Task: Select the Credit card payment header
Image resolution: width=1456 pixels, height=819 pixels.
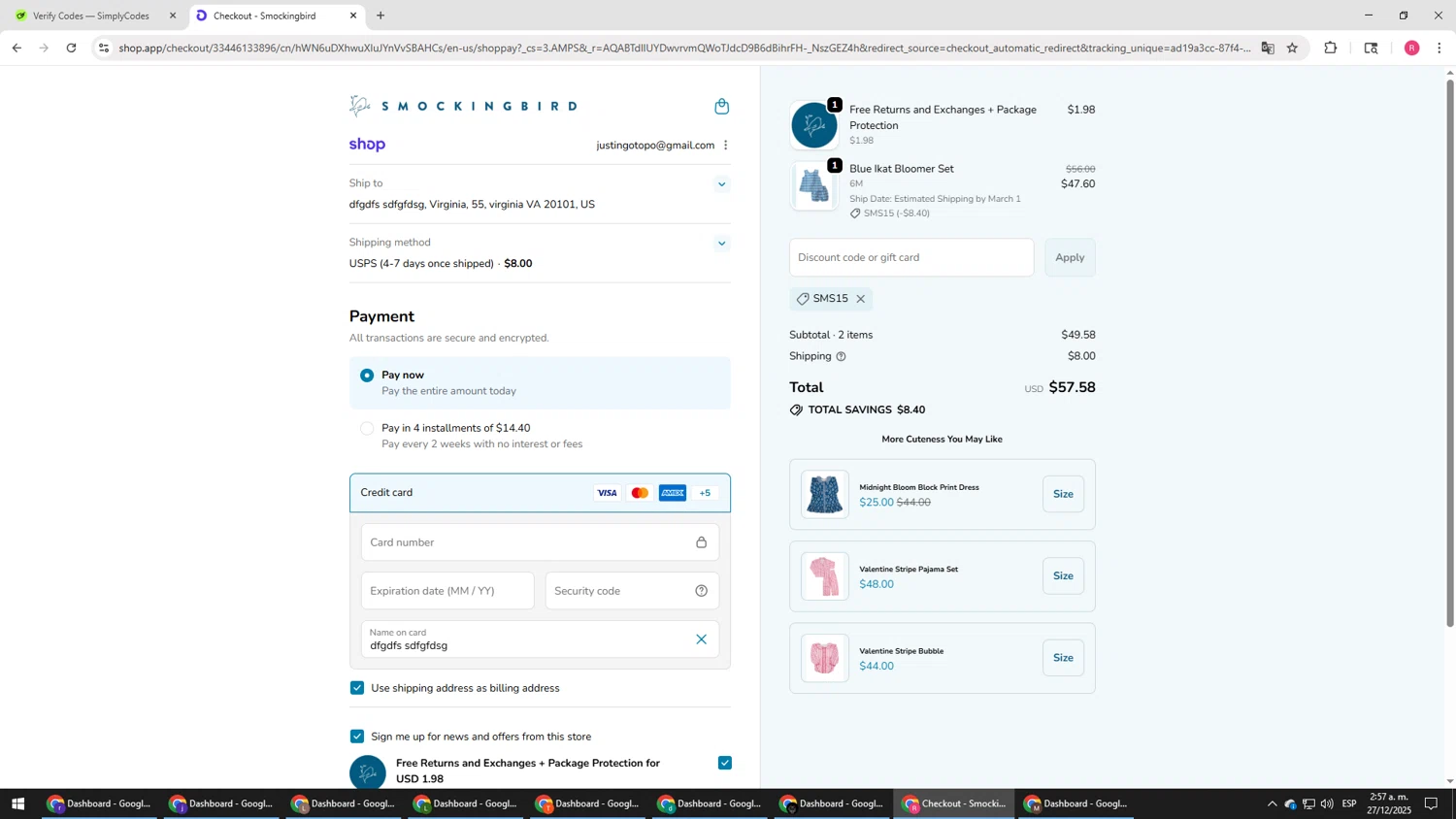Action: tap(540, 493)
